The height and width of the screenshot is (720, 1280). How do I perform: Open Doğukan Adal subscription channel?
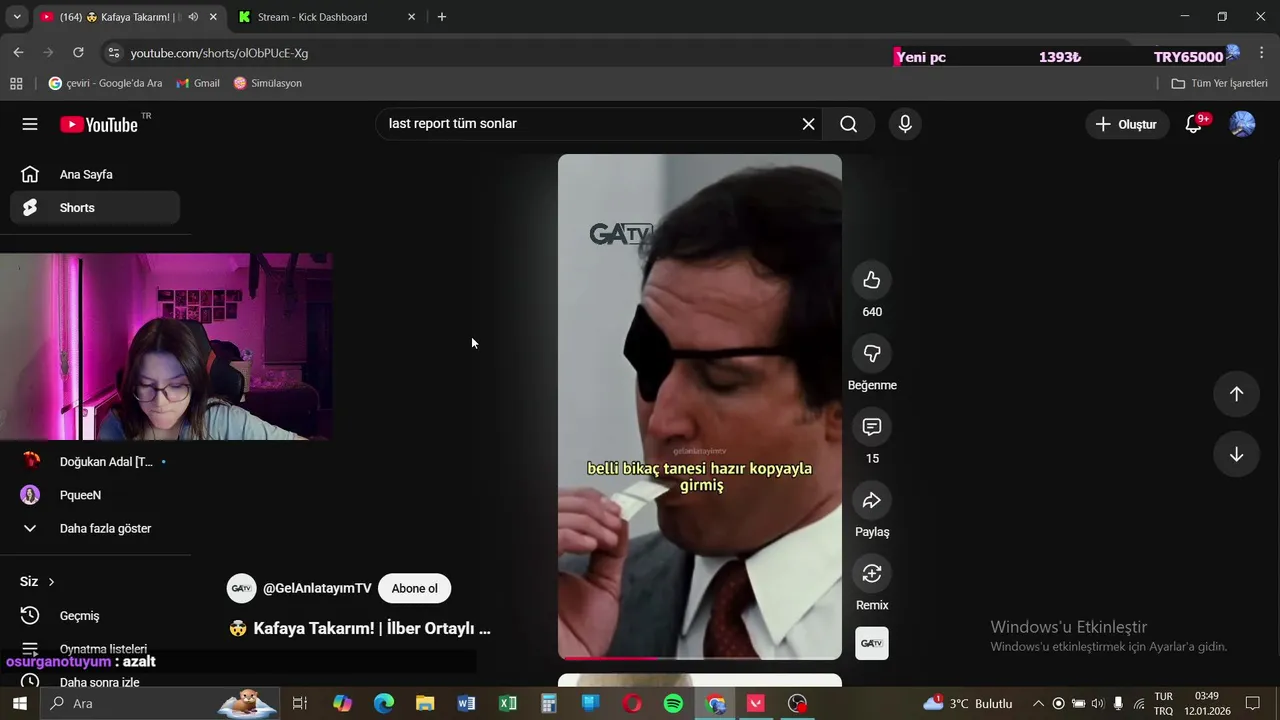tap(95, 462)
